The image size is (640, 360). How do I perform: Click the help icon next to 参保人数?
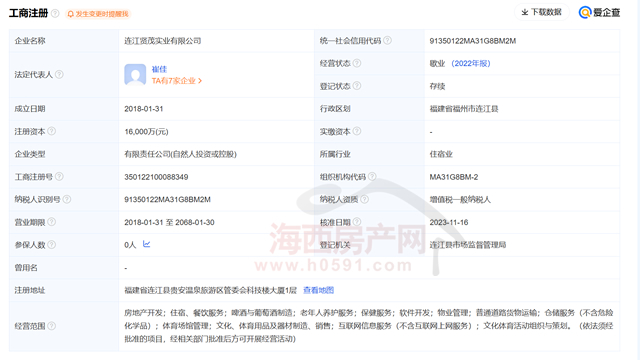[x=51, y=244]
